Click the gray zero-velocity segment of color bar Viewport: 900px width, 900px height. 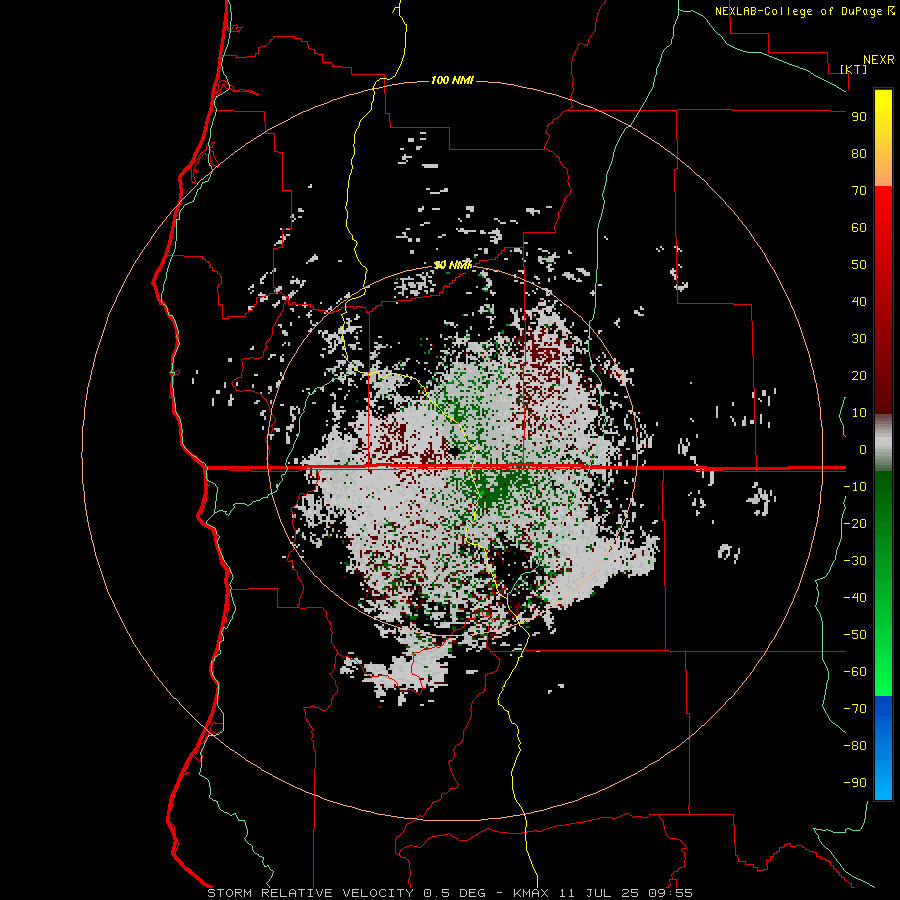pos(883,443)
